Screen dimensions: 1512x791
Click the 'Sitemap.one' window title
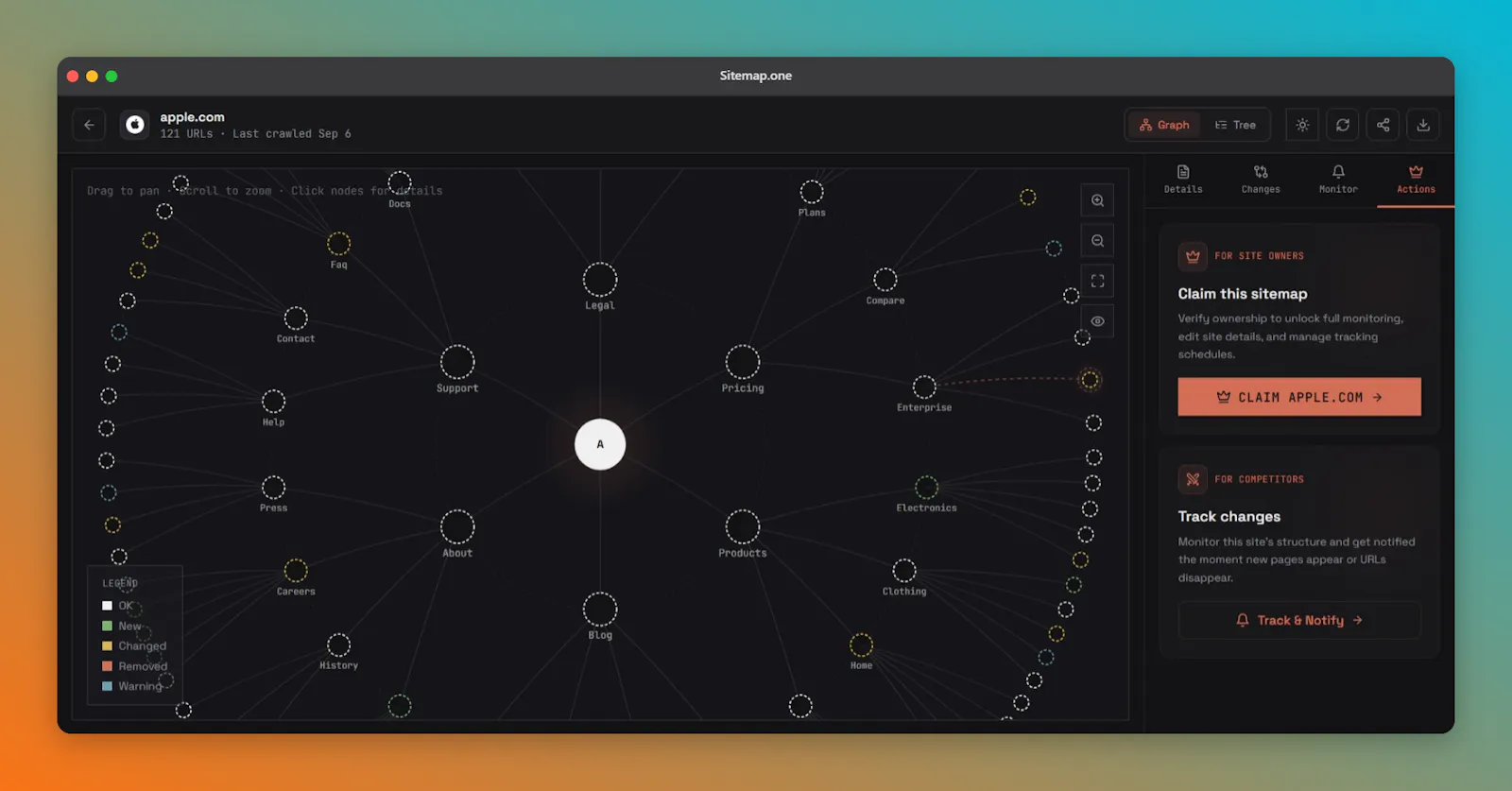point(756,76)
